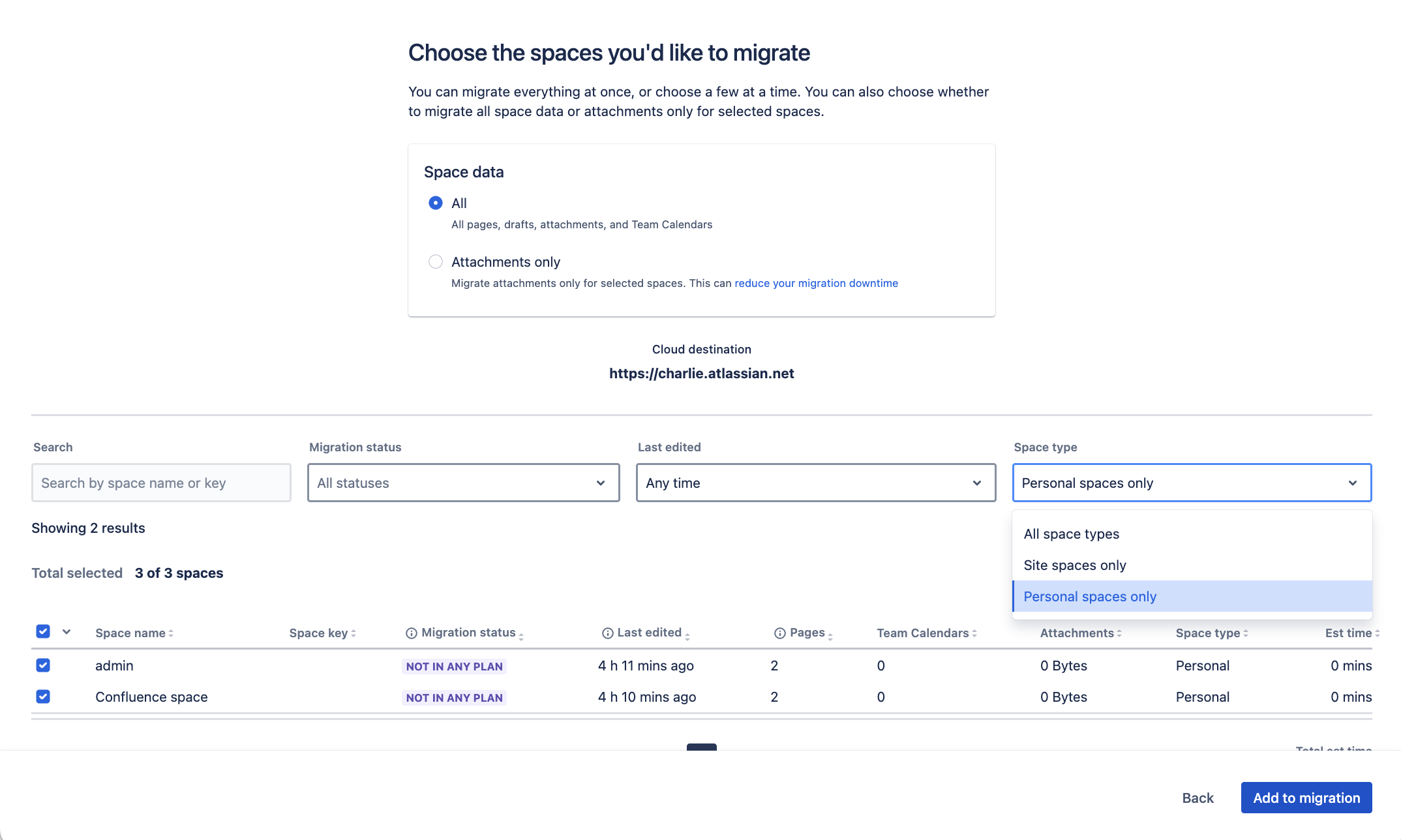Open the Last edited filter dropdown
This screenshot has height=840, width=1401.
[815, 483]
